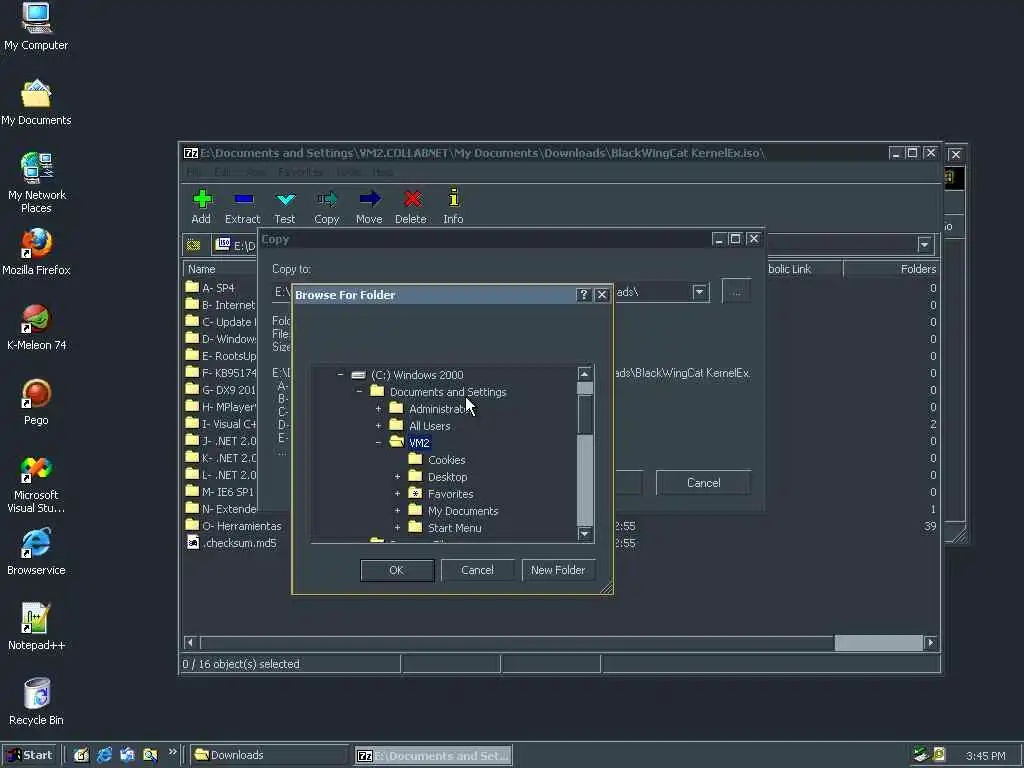Click folder tree scrollbar up arrow
Viewport: 1024px width, 768px height.
point(584,374)
